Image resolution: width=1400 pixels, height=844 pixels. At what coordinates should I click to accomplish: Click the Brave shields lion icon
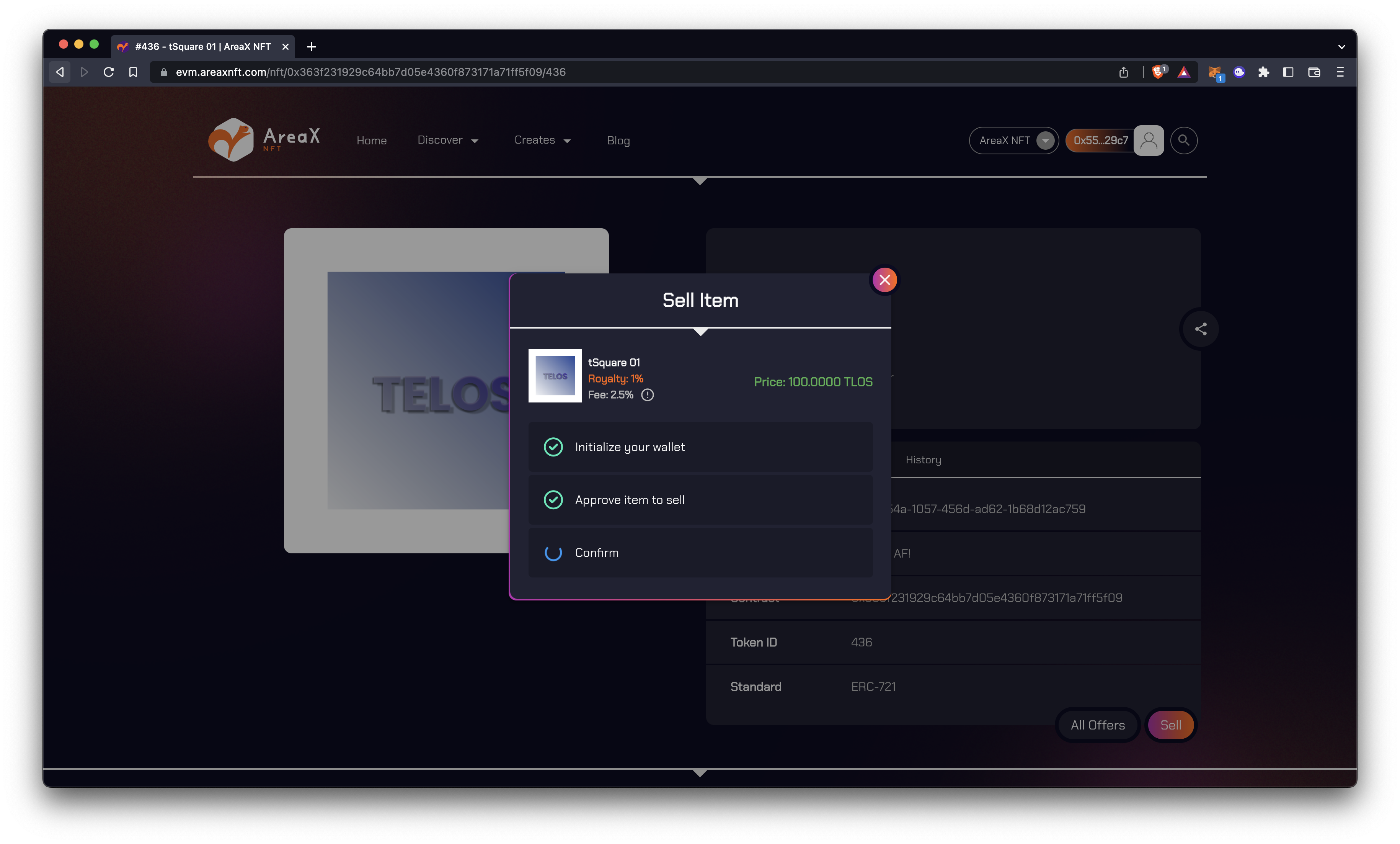(1157, 72)
